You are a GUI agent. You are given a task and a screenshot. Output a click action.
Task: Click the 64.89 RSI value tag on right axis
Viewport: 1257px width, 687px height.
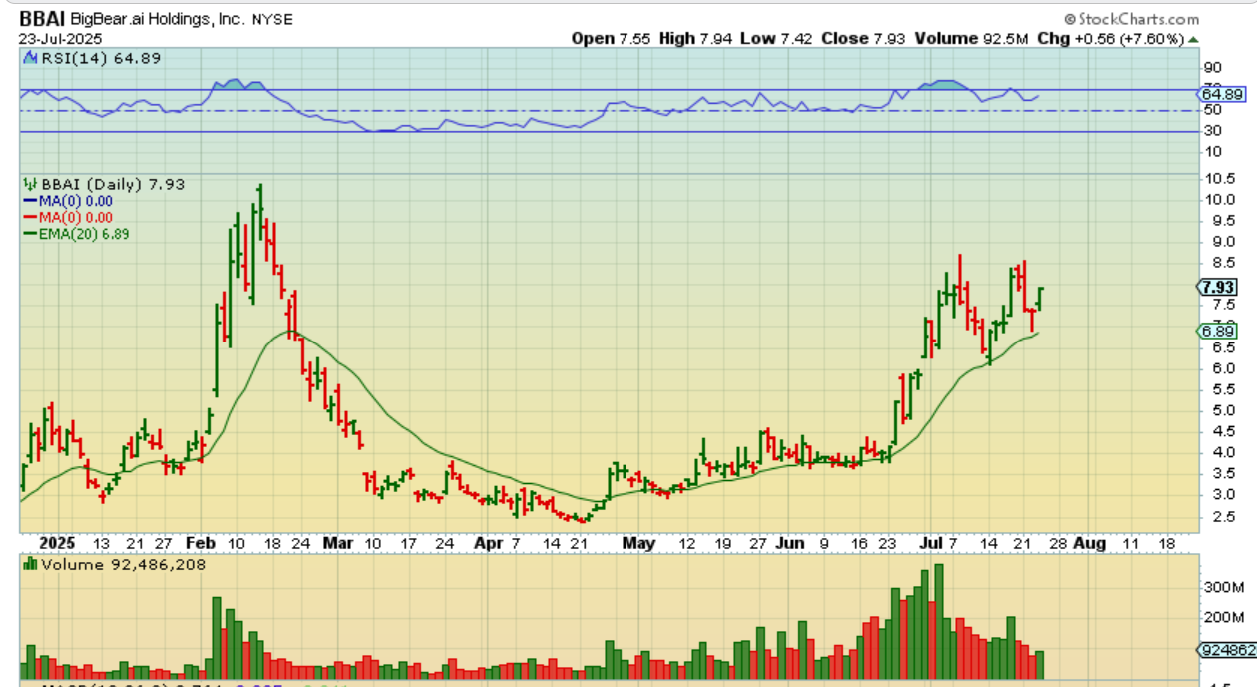pos(1223,93)
